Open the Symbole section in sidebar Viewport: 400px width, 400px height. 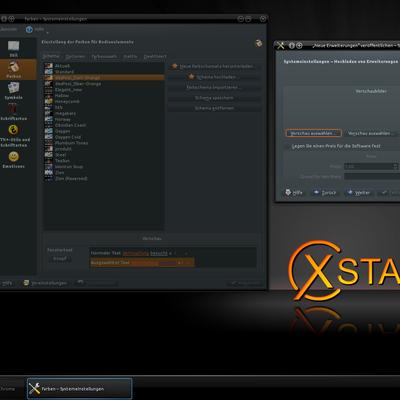coord(14,91)
